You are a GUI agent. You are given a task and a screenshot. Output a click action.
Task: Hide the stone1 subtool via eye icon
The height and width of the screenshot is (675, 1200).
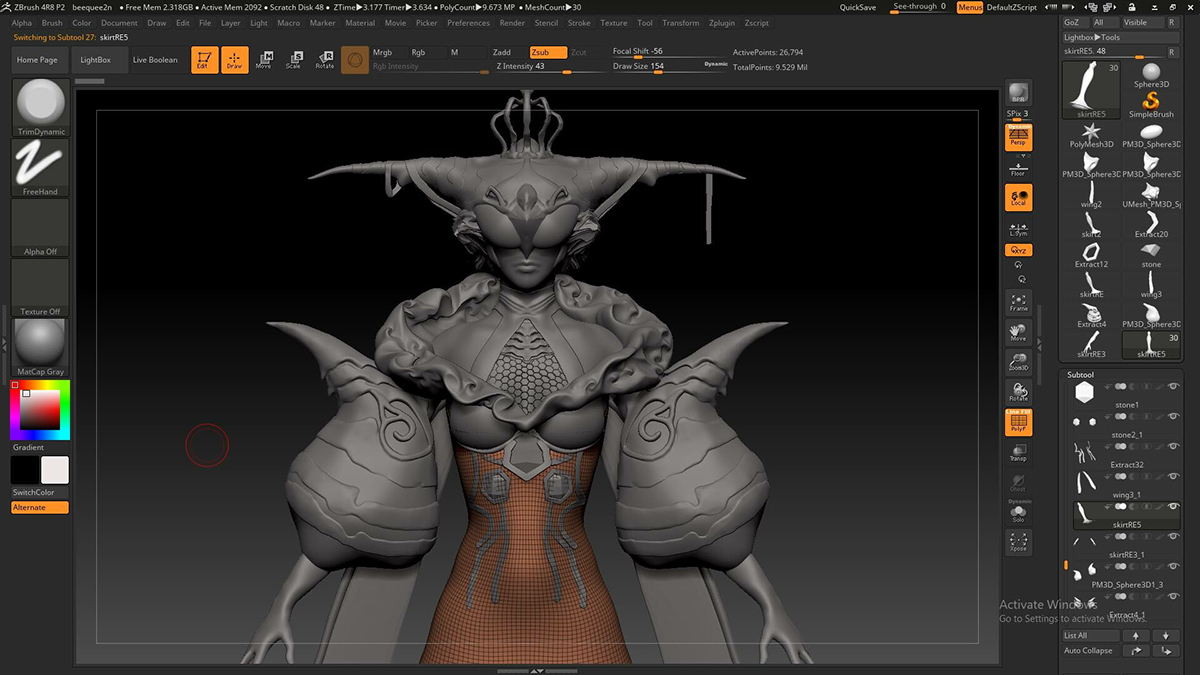point(1173,387)
